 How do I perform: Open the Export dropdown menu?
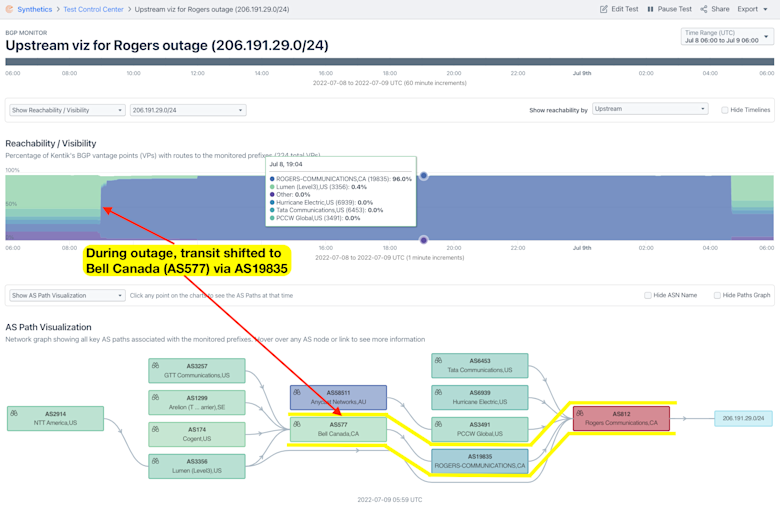pos(752,9)
